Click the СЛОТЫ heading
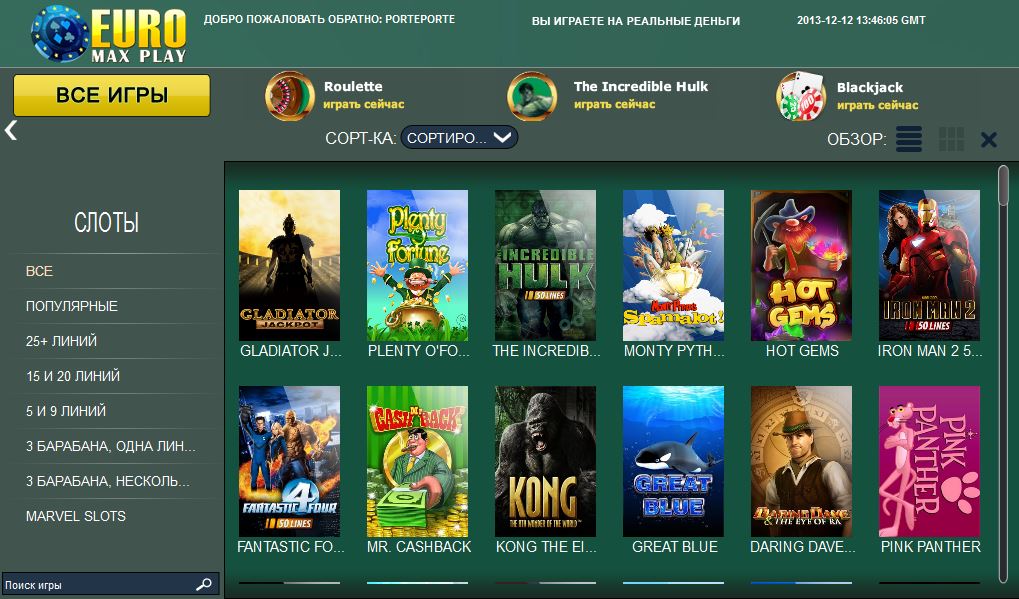Image resolution: width=1019 pixels, height=599 pixels. pyautogui.click(x=107, y=223)
